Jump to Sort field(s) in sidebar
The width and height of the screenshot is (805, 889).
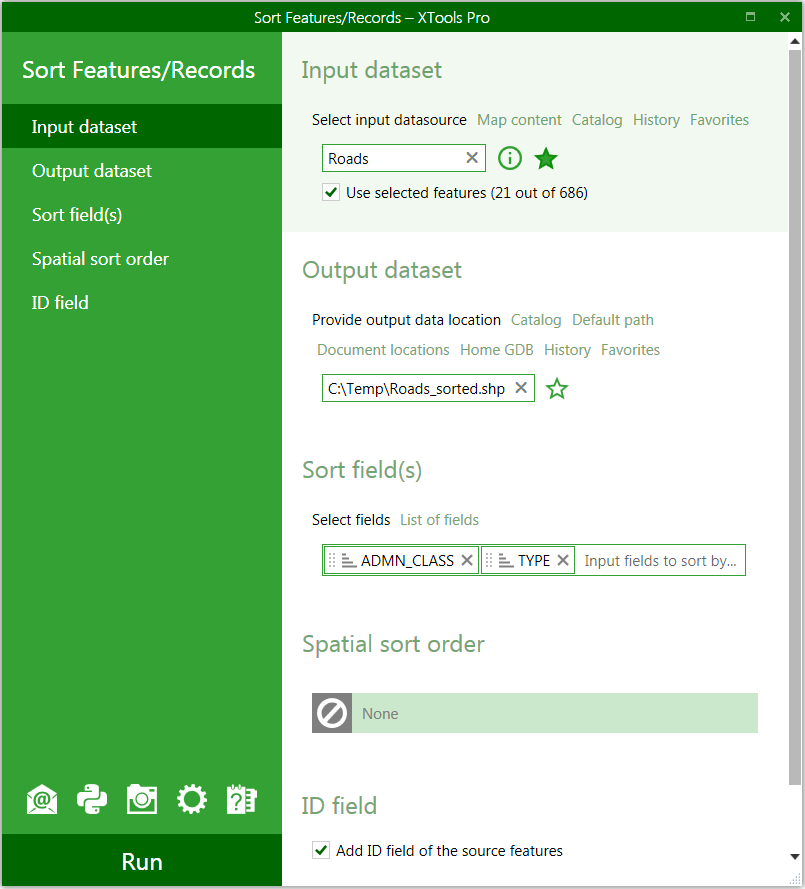[x=142, y=215]
